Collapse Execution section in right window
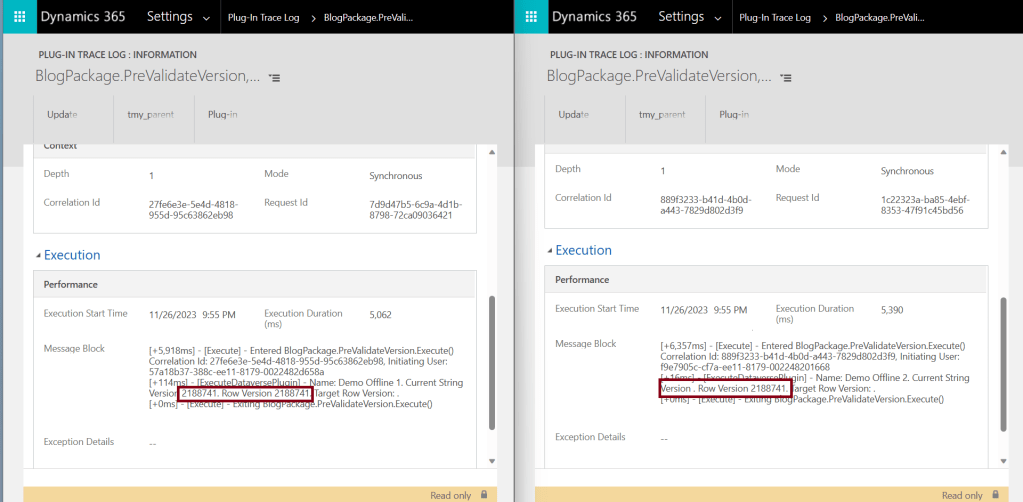Viewport: 1023px width, 502px height. pyautogui.click(x=580, y=250)
